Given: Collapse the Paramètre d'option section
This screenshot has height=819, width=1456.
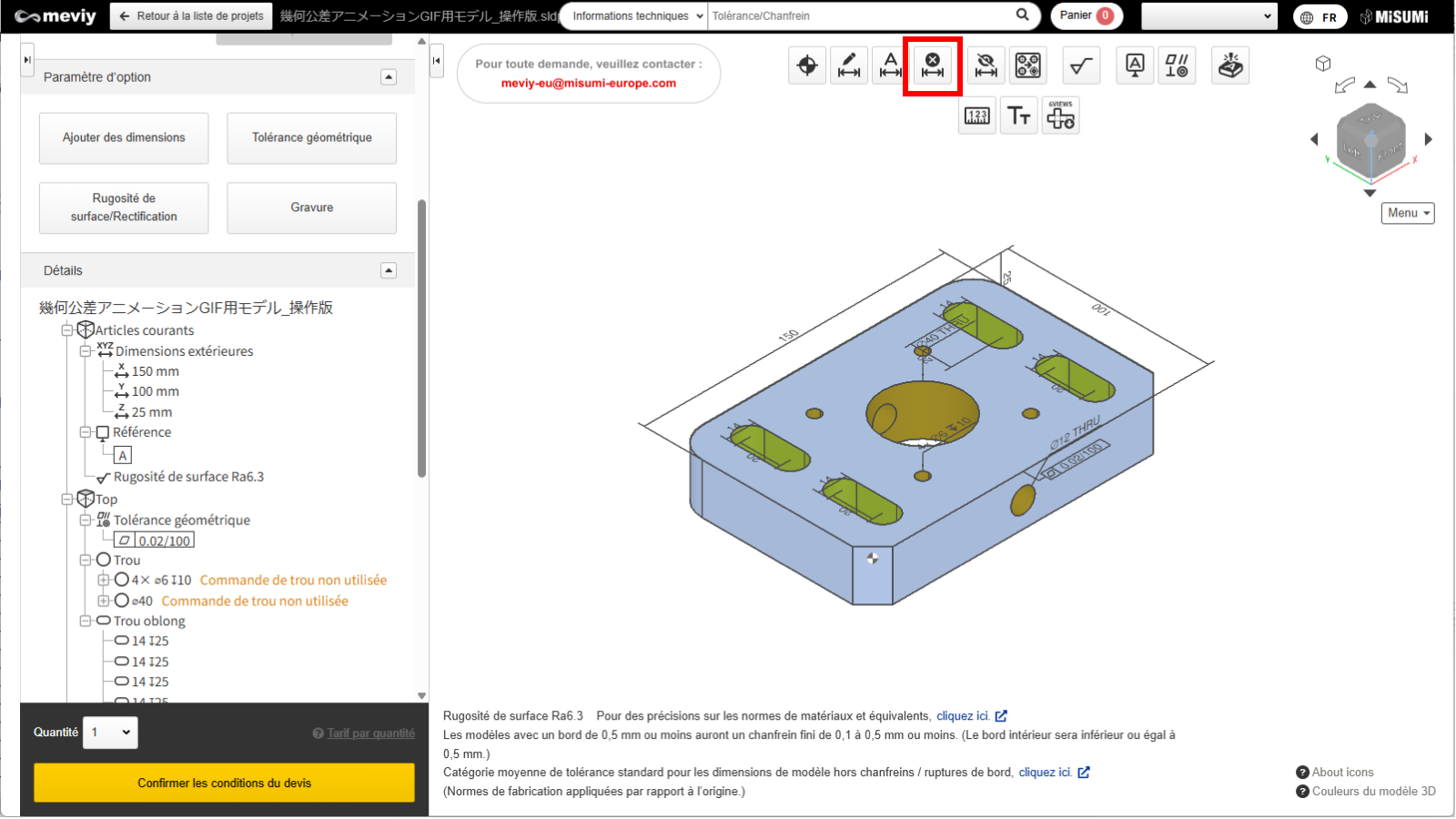Looking at the screenshot, I should (x=389, y=77).
